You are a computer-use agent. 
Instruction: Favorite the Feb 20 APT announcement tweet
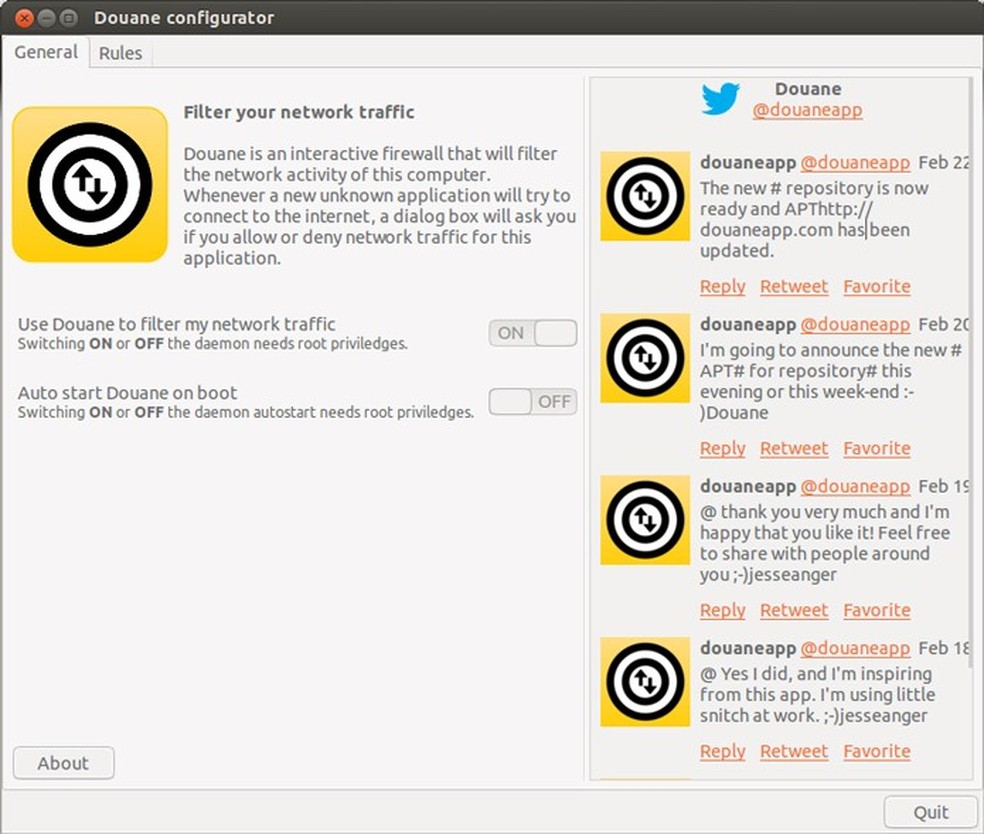point(877,449)
